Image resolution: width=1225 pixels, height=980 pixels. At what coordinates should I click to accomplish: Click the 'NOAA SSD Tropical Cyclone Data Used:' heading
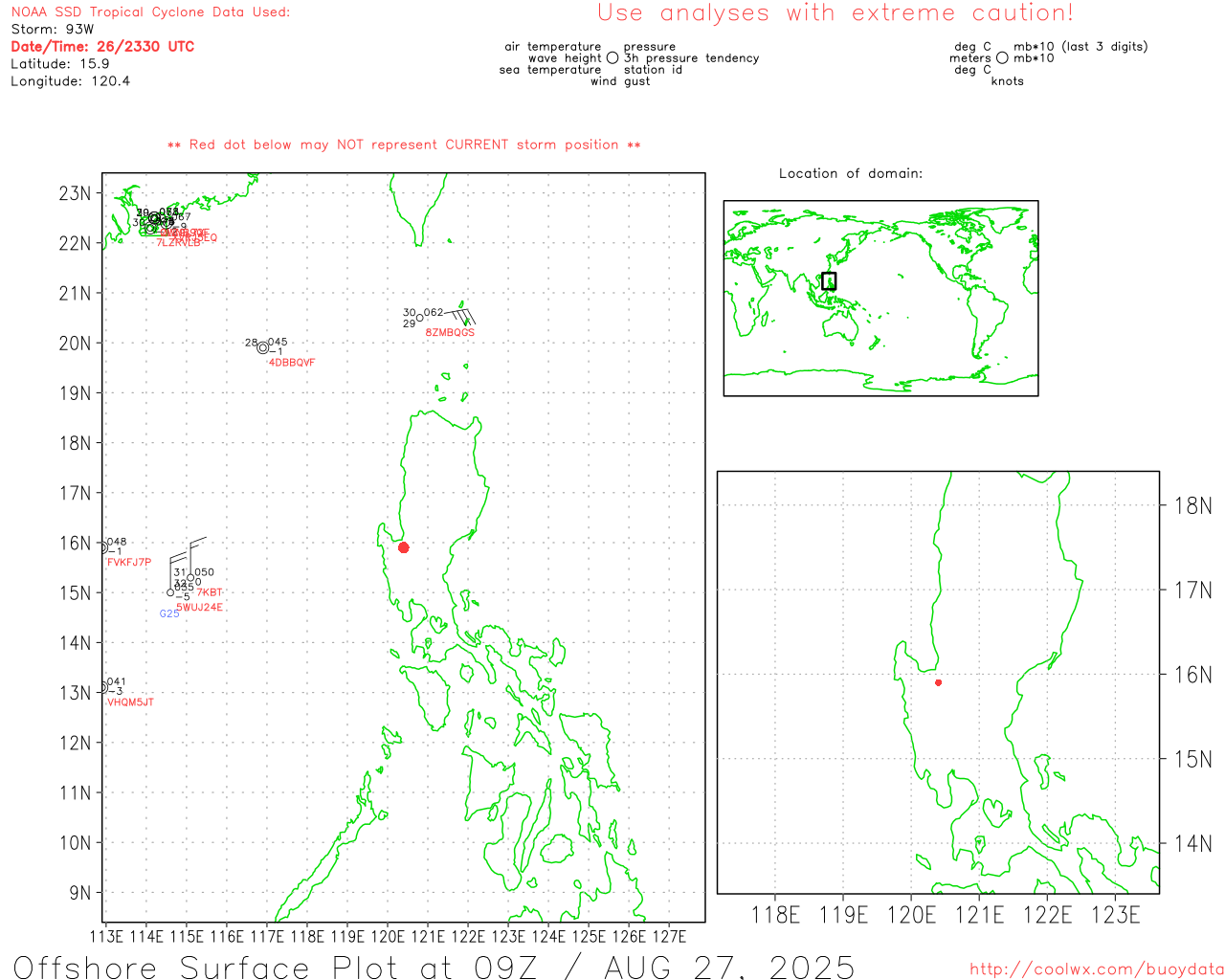150,12
